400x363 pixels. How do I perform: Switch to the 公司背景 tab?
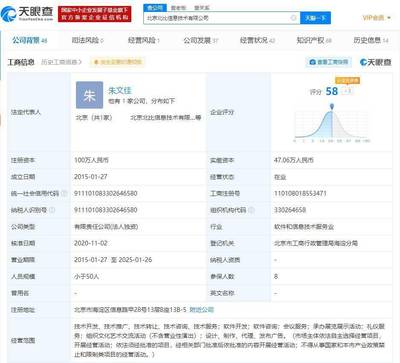tap(30, 40)
